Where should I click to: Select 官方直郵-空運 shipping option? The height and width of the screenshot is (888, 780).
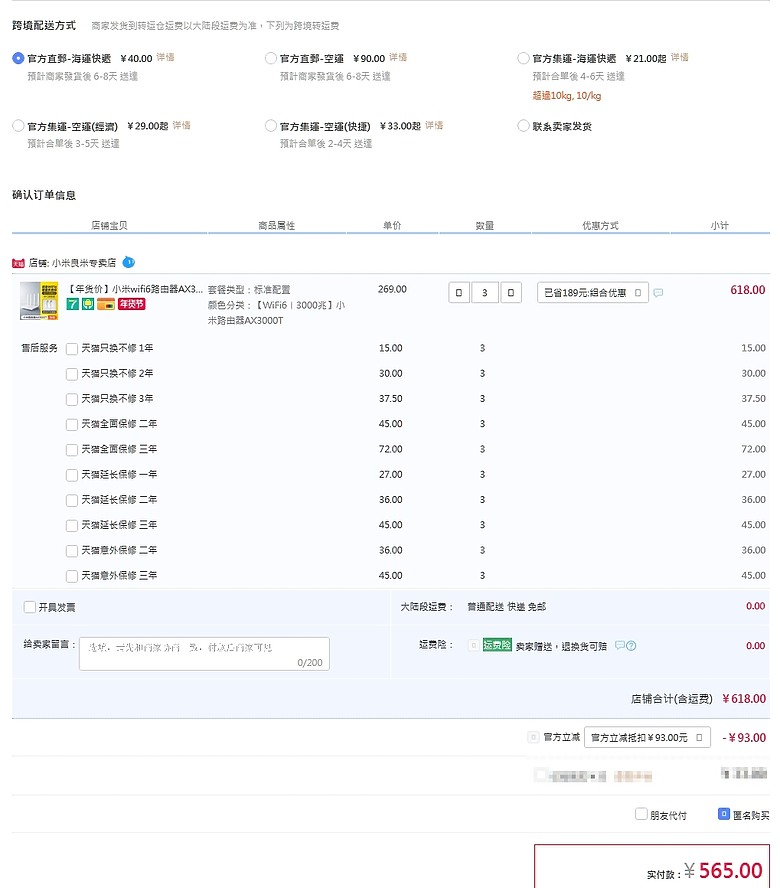coord(271,58)
